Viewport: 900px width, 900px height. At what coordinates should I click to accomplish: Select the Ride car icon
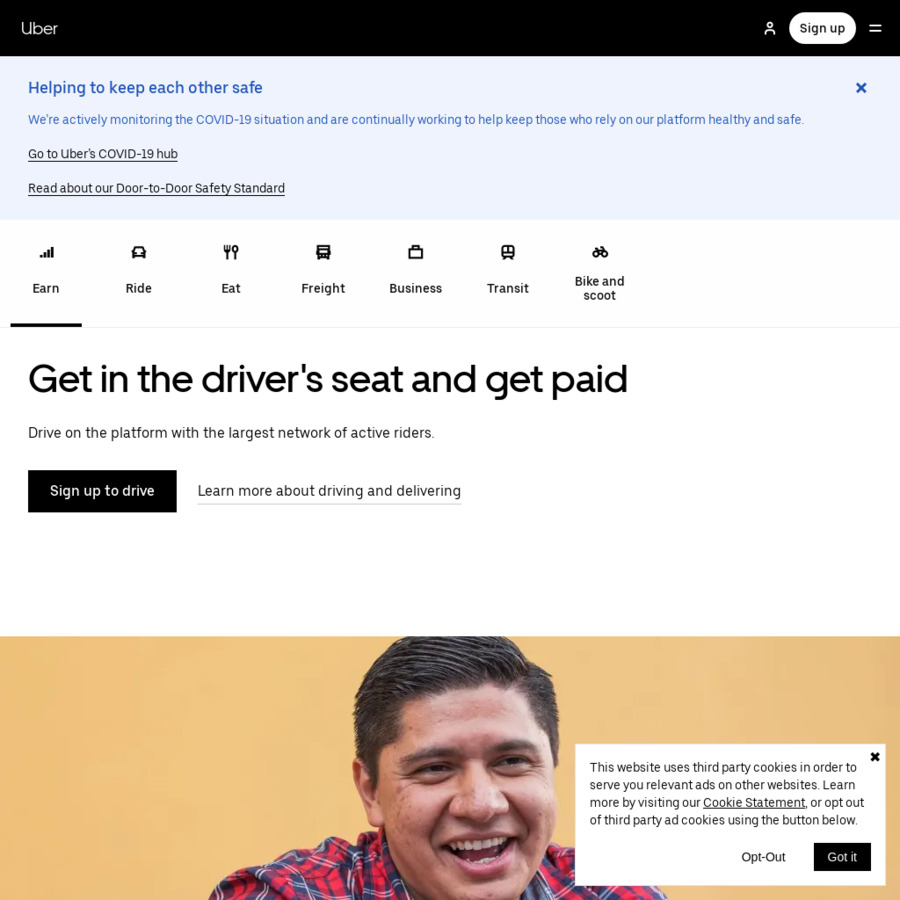pos(138,252)
